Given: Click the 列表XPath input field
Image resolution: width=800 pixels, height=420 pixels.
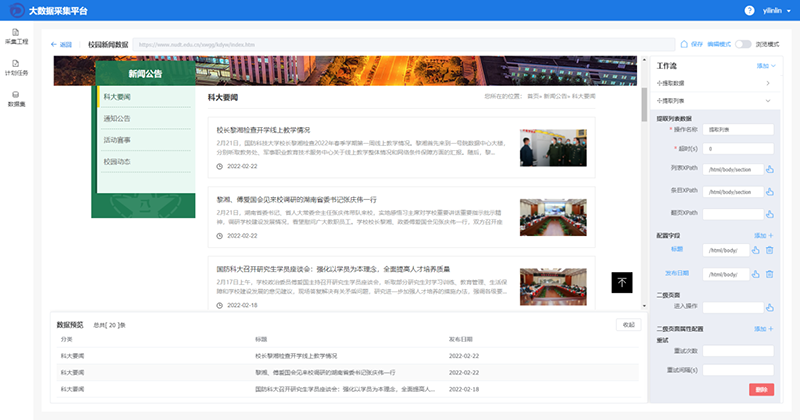Looking at the screenshot, I should click(x=733, y=169).
